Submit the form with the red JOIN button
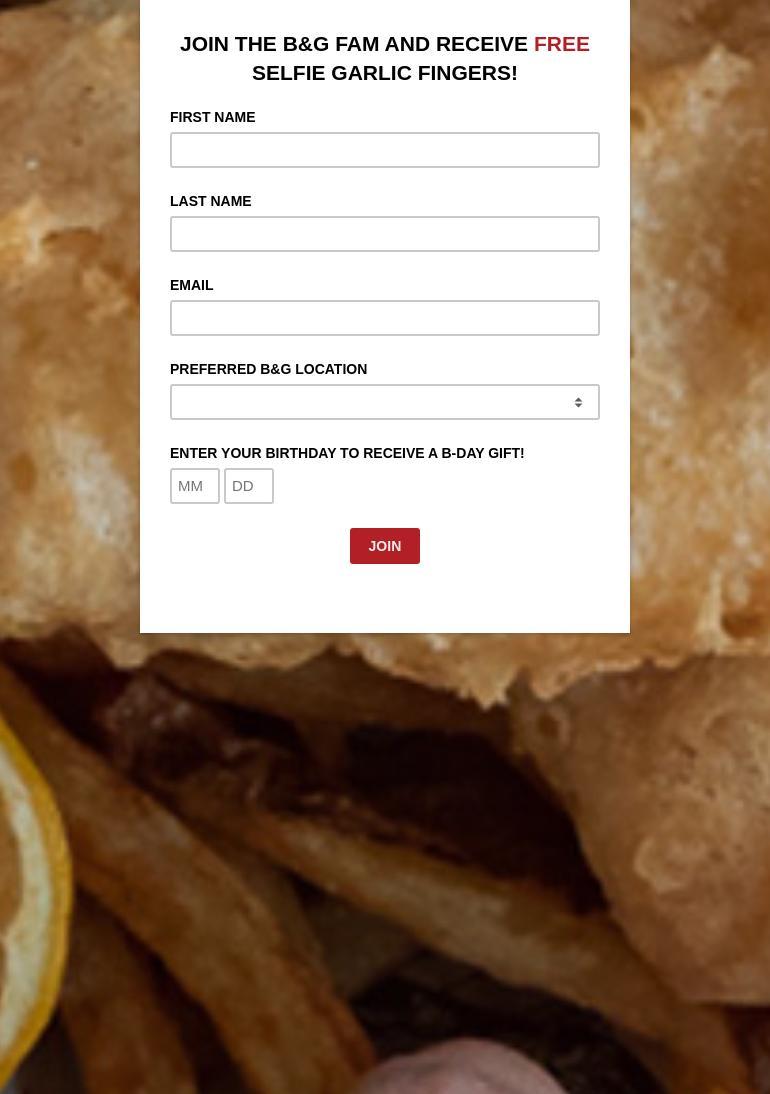770x1094 pixels. pos(385,546)
